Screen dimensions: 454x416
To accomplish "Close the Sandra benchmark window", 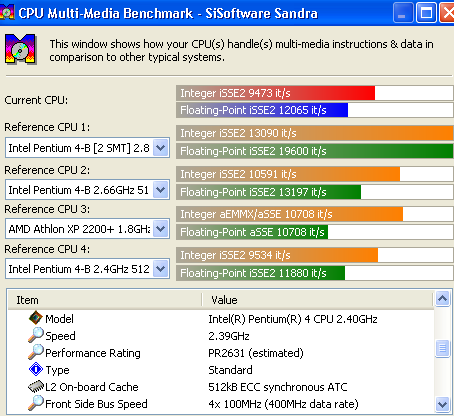I will click(x=447, y=13).
